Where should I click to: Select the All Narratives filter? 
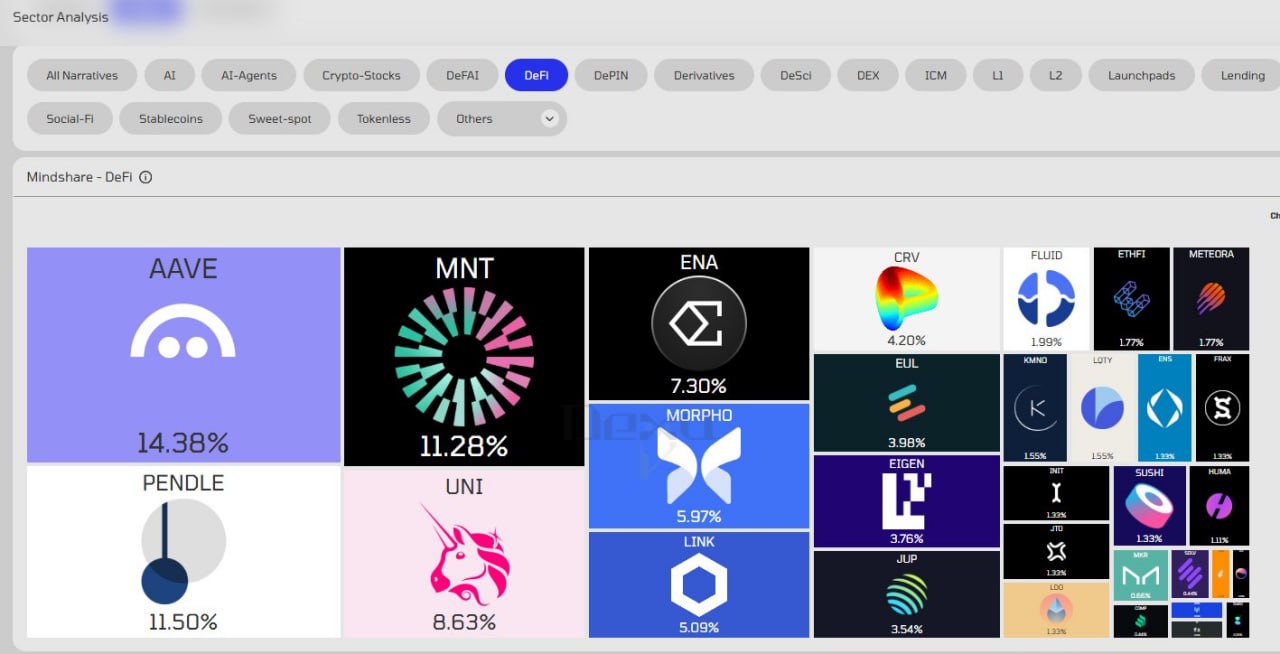82,75
